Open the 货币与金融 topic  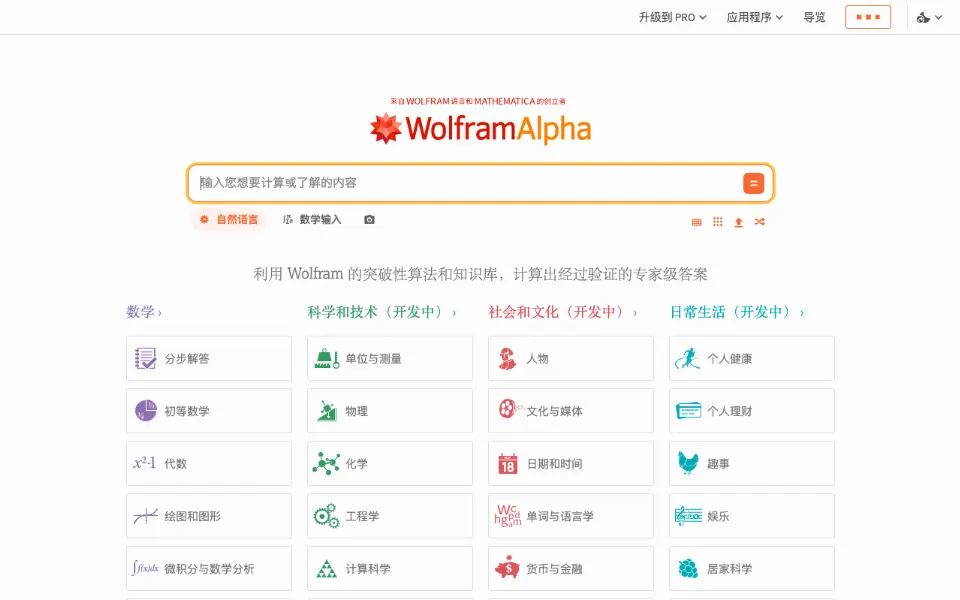pyautogui.click(x=571, y=569)
